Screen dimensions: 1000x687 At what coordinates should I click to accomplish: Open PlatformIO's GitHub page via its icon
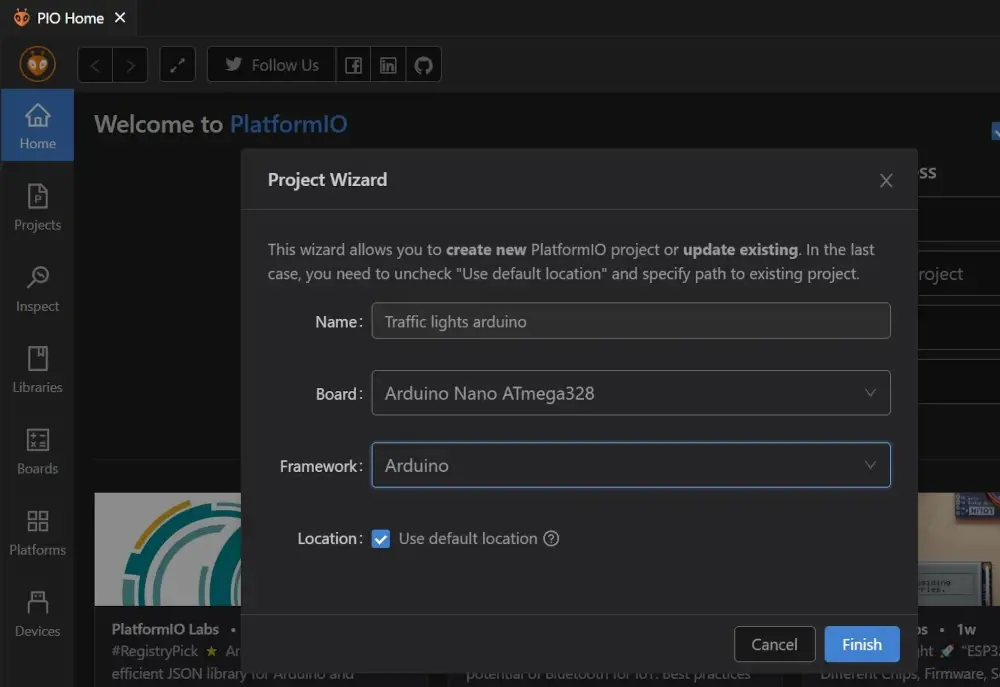click(423, 64)
